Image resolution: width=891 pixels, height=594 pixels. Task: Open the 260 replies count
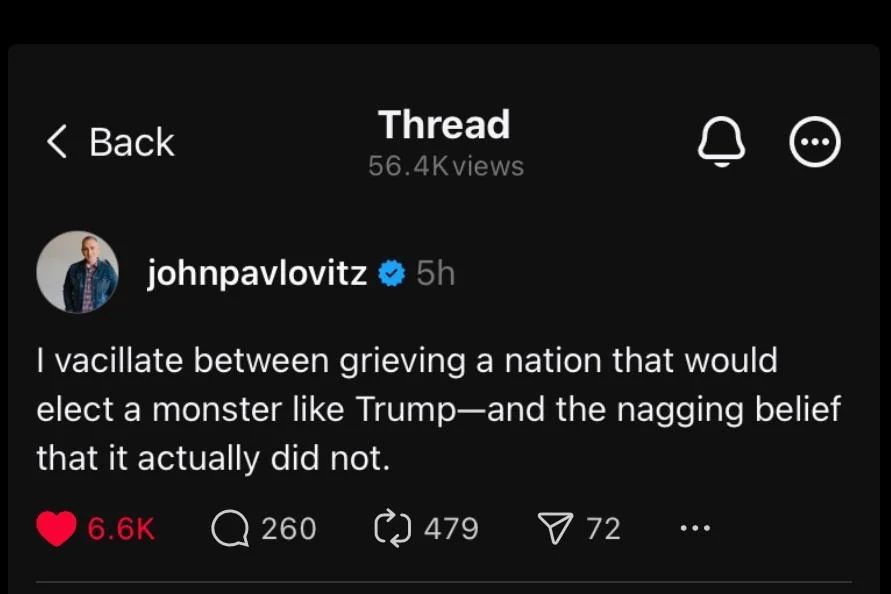tap(289, 529)
